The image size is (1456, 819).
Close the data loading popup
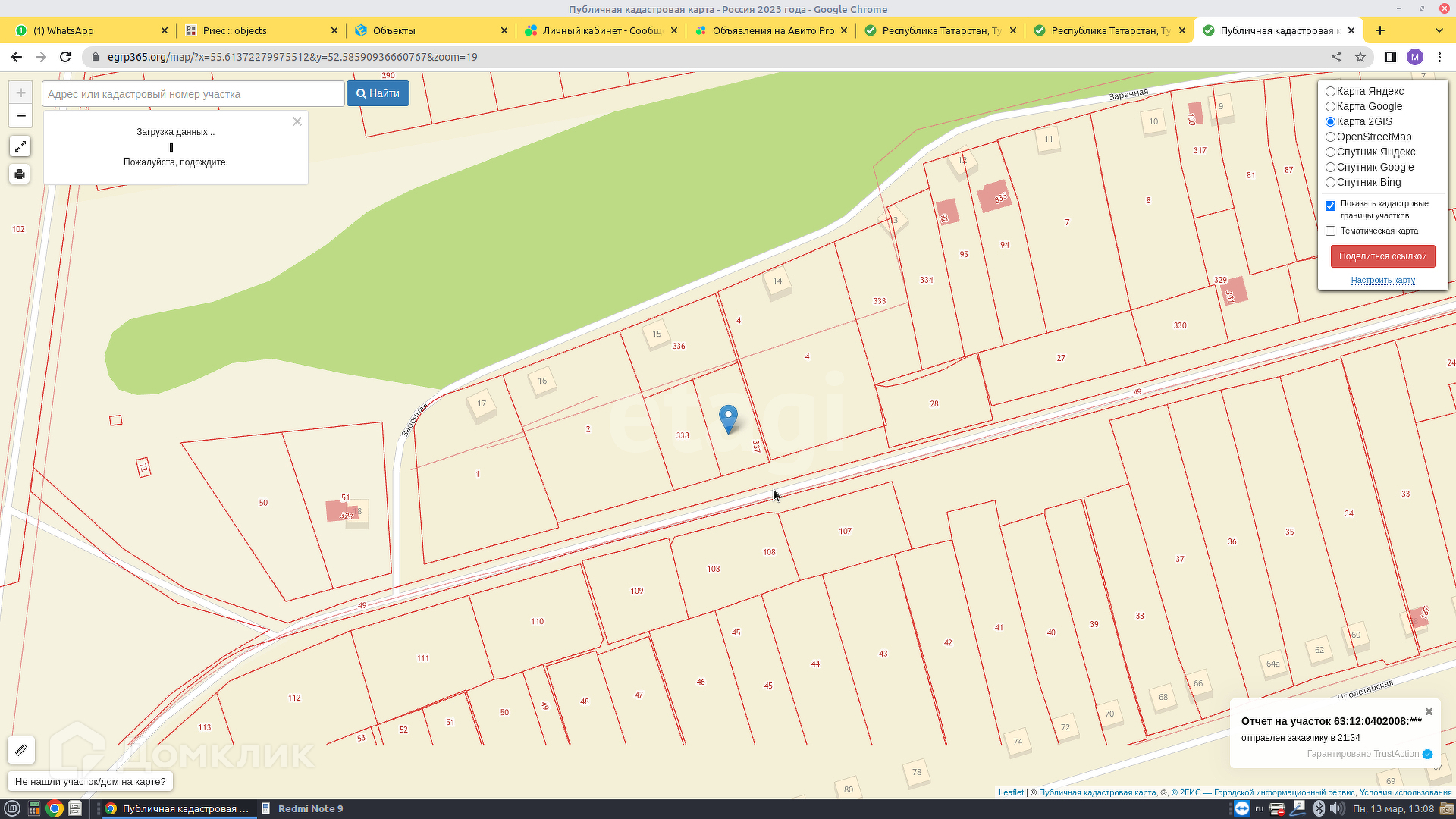coord(297,121)
